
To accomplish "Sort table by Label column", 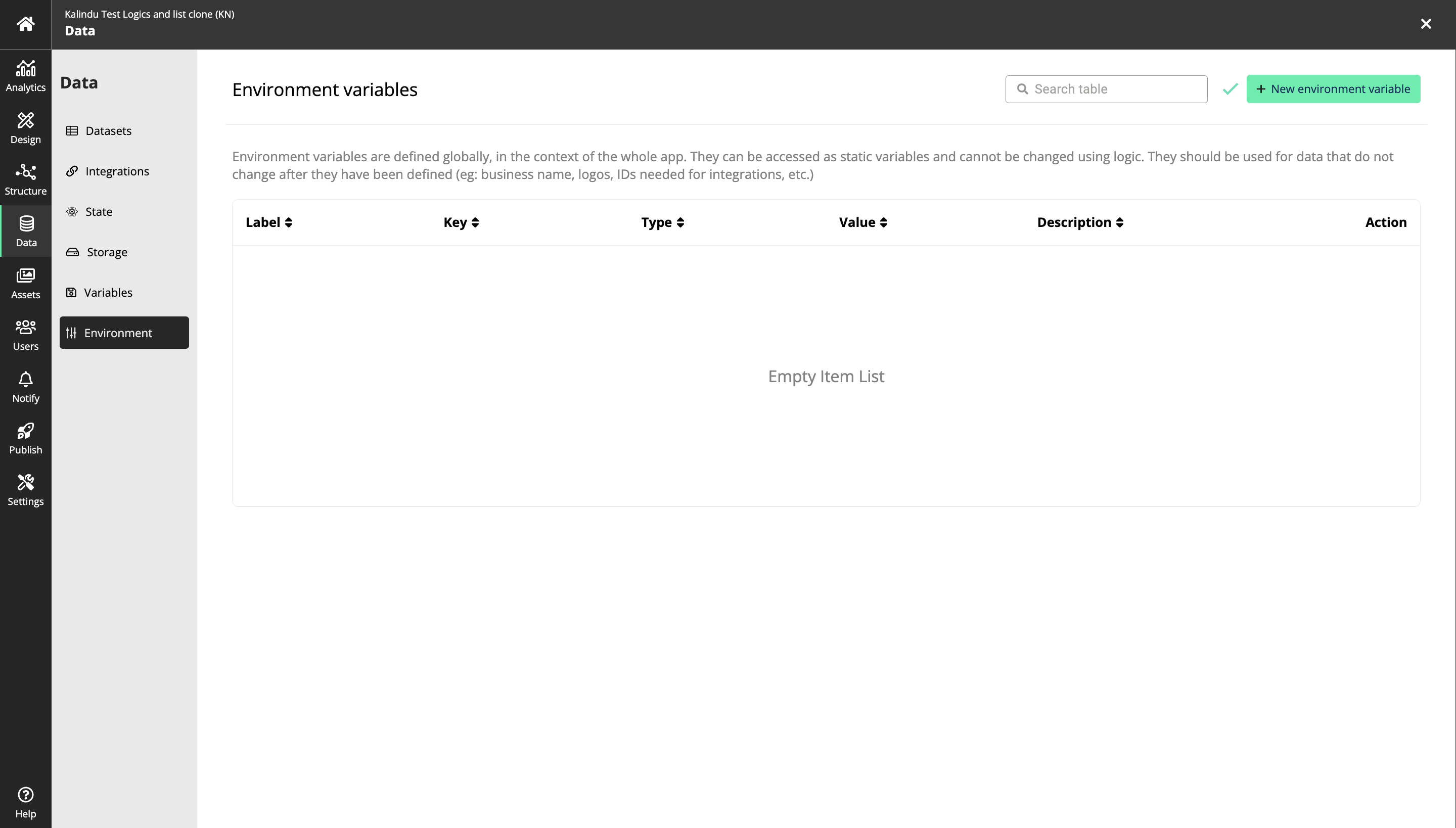I will (269, 222).
